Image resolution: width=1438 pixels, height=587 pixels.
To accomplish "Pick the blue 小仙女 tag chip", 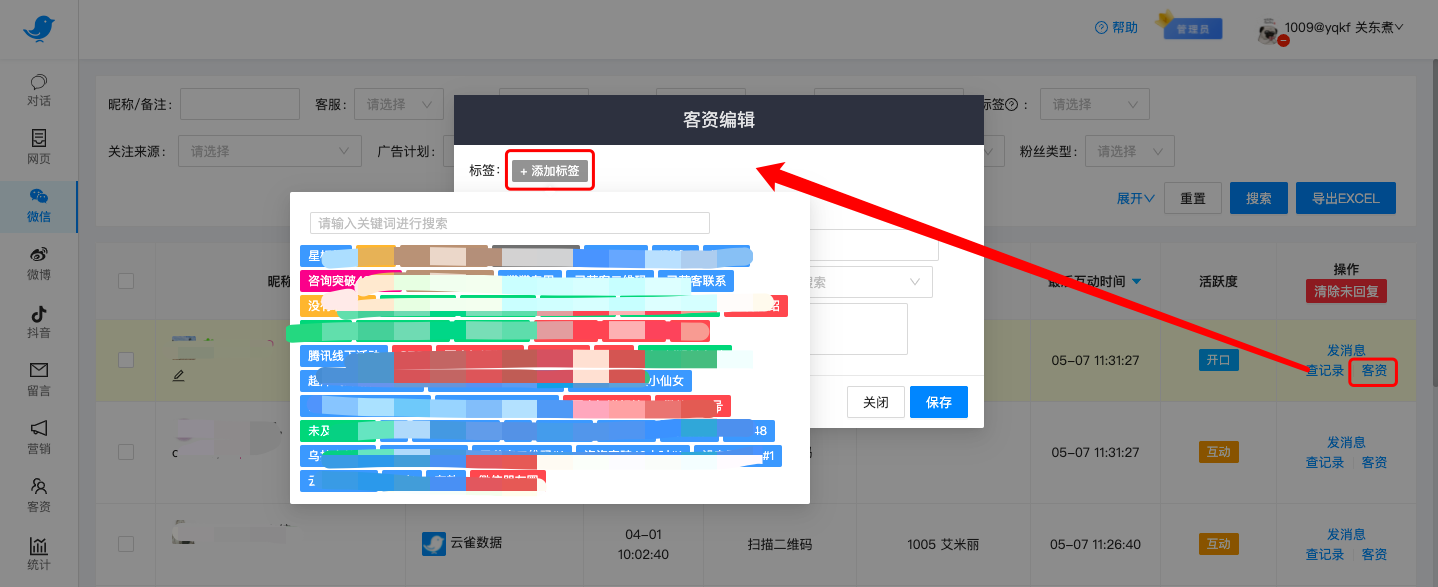I will click(x=666, y=381).
